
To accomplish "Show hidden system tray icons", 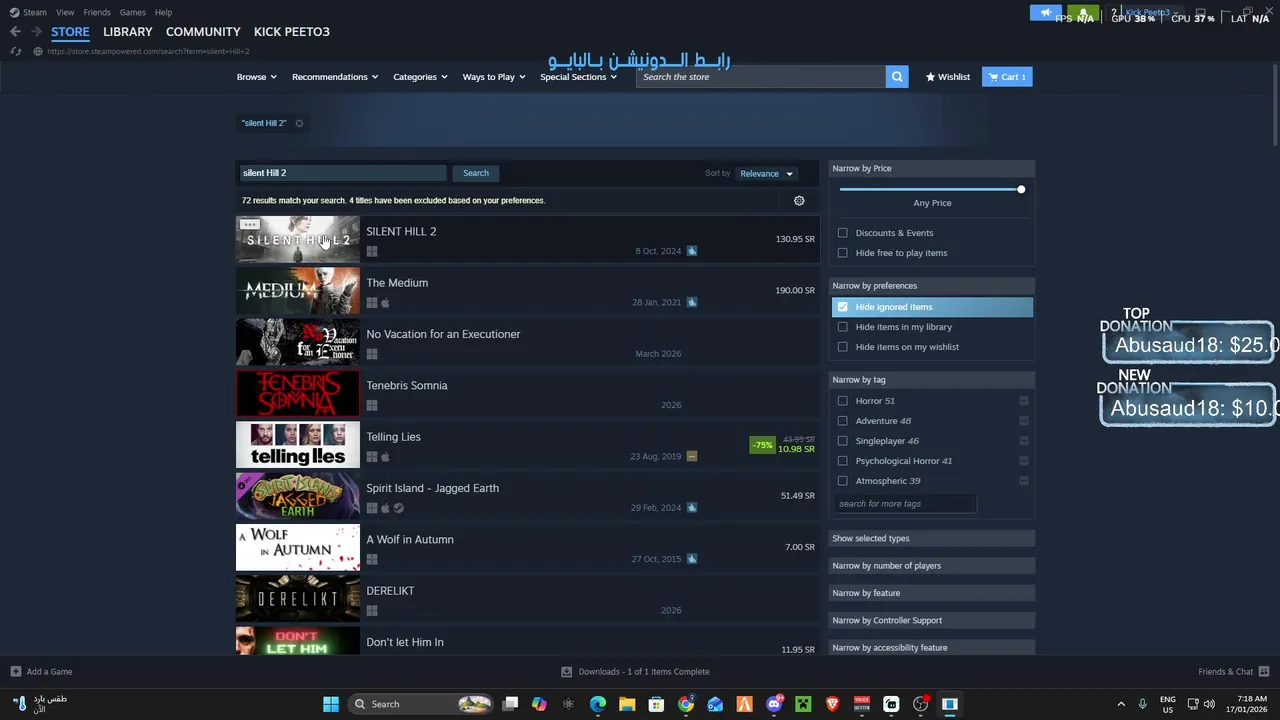I will pyautogui.click(x=1121, y=704).
